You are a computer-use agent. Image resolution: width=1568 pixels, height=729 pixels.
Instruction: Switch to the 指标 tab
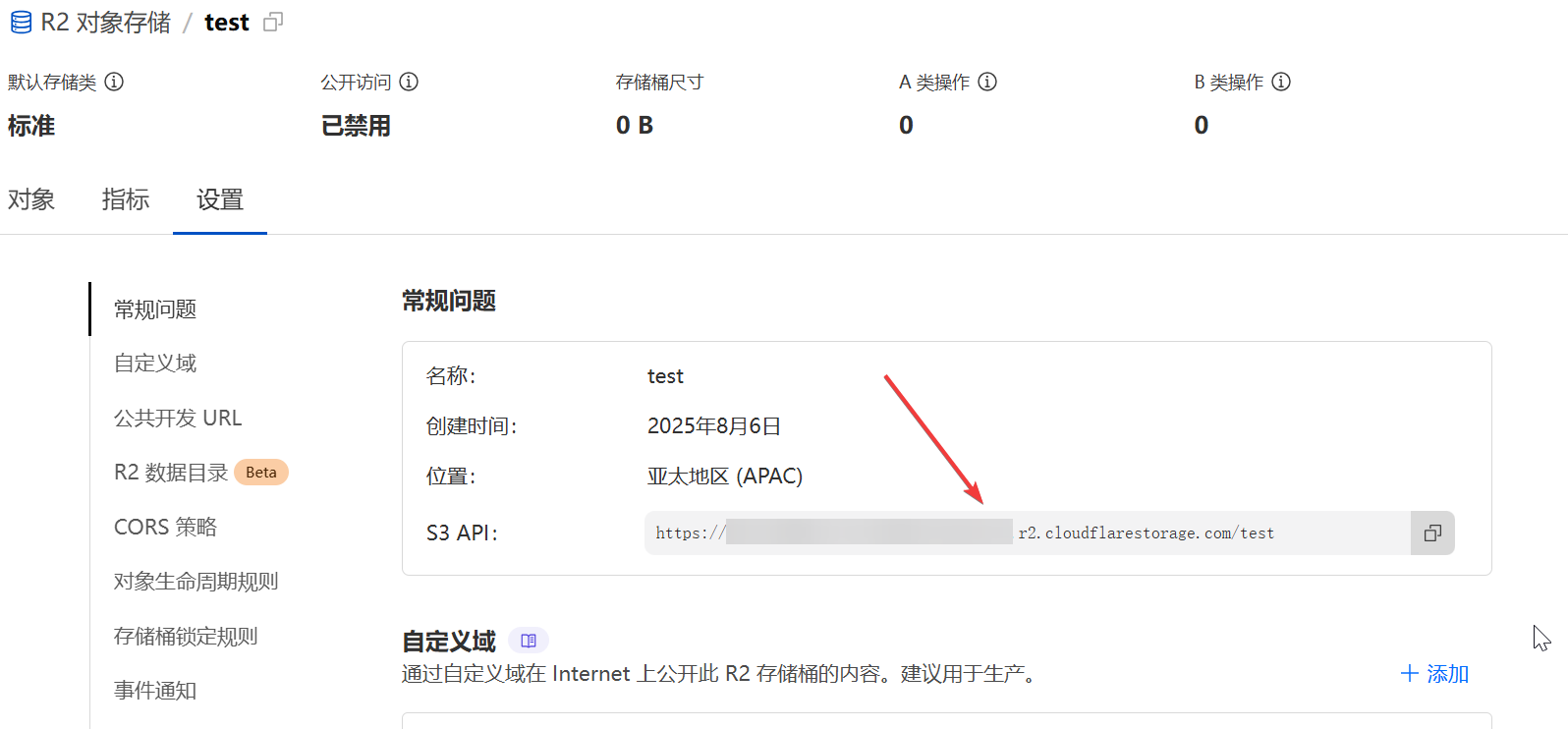point(126,199)
